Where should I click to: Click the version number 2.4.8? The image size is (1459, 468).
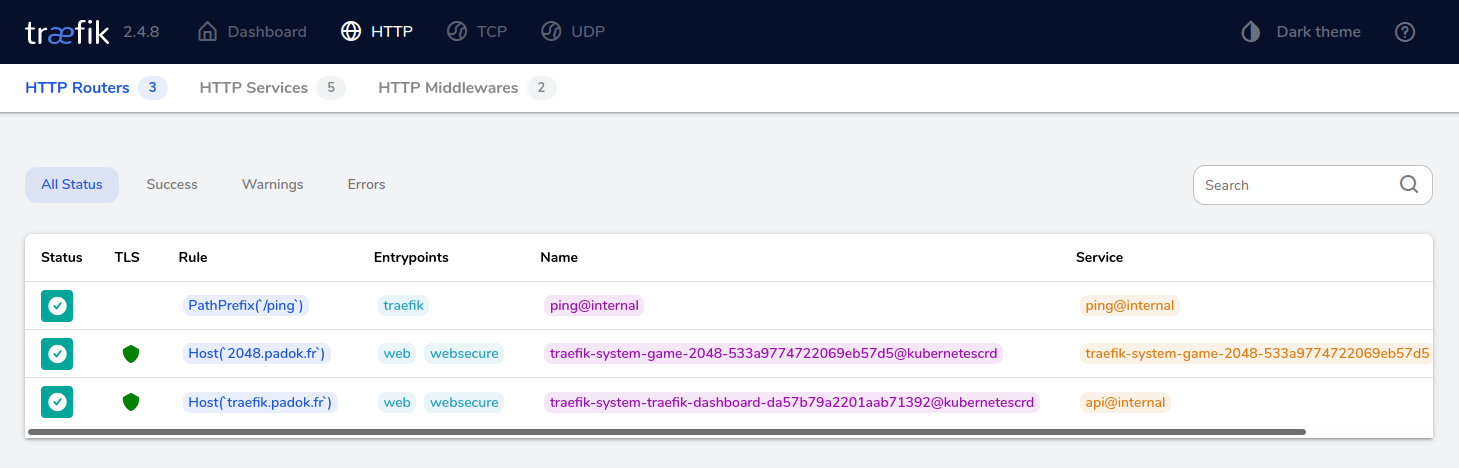pos(141,32)
